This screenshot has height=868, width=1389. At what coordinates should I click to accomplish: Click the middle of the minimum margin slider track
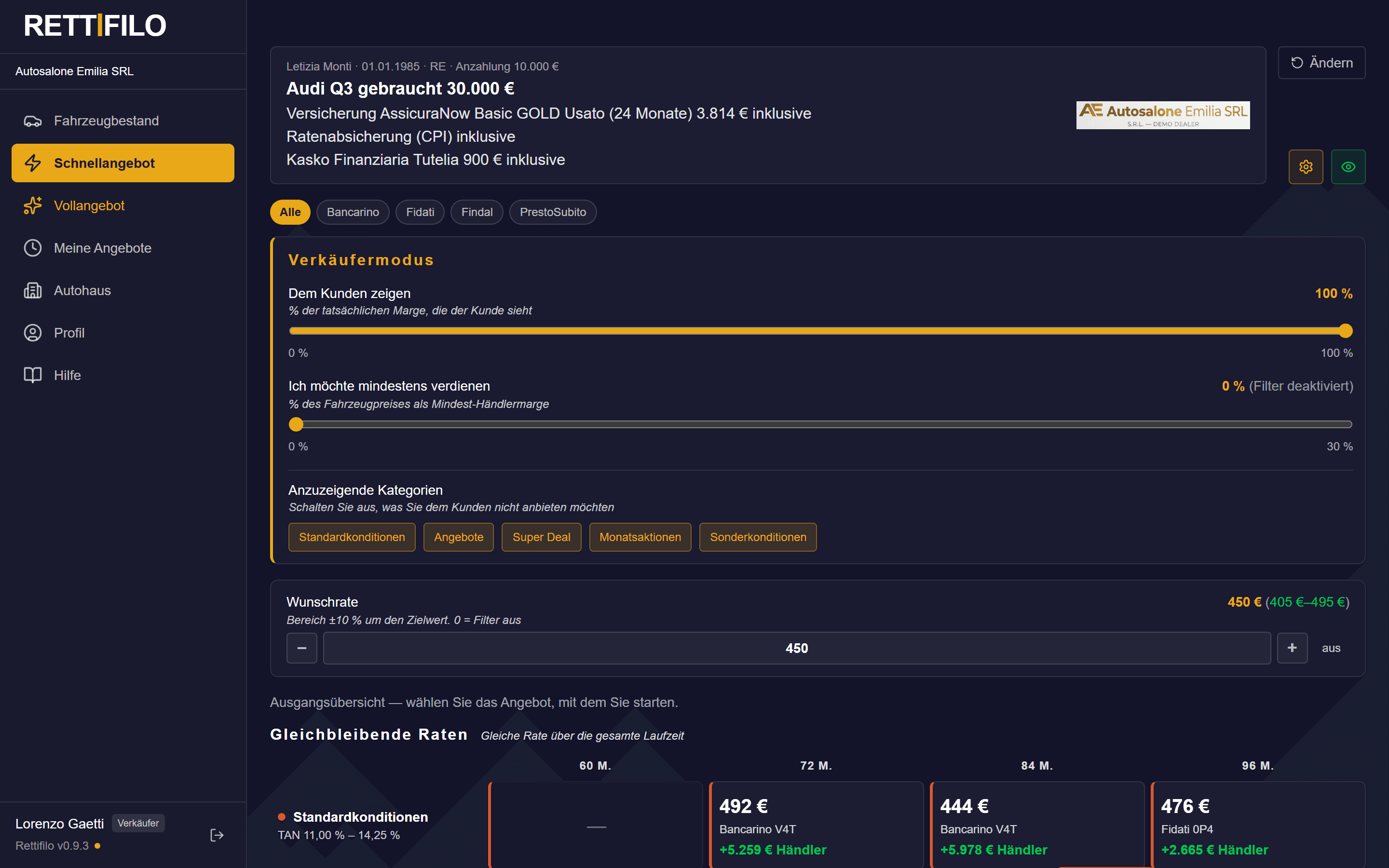point(821,424)
